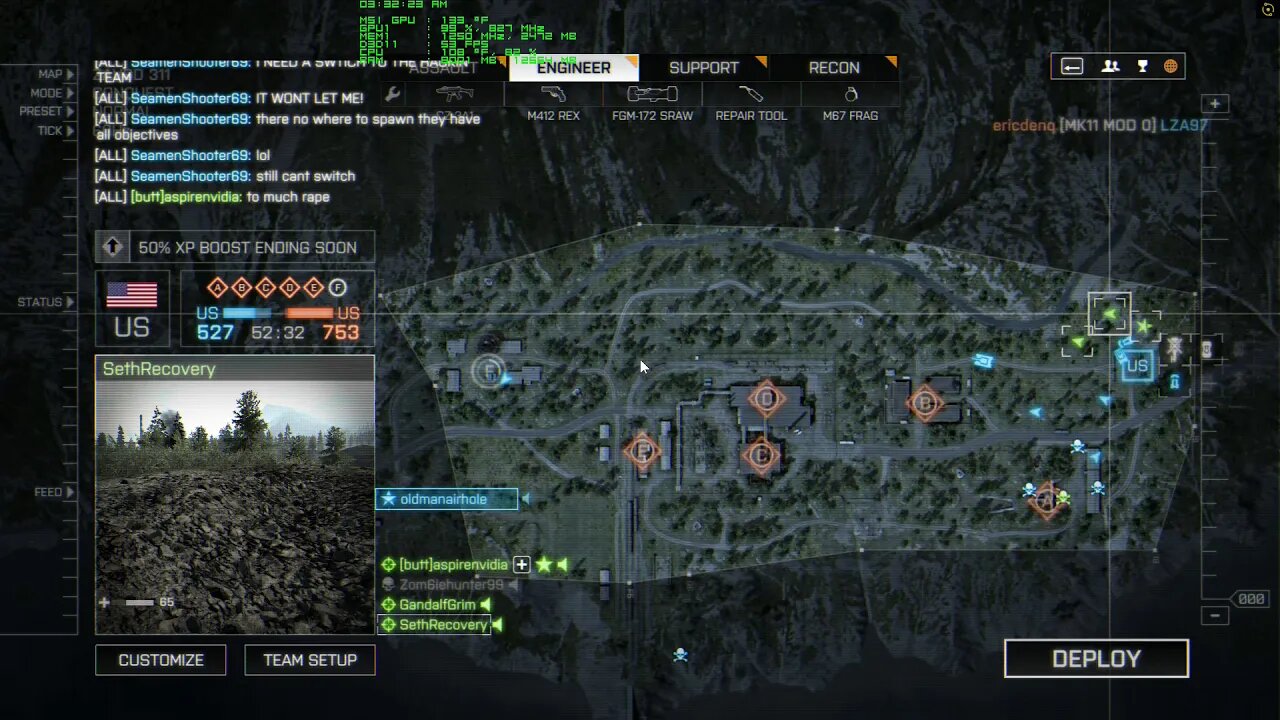
Task: Switch to the Recon class tab
Action: tap(834, 67)
